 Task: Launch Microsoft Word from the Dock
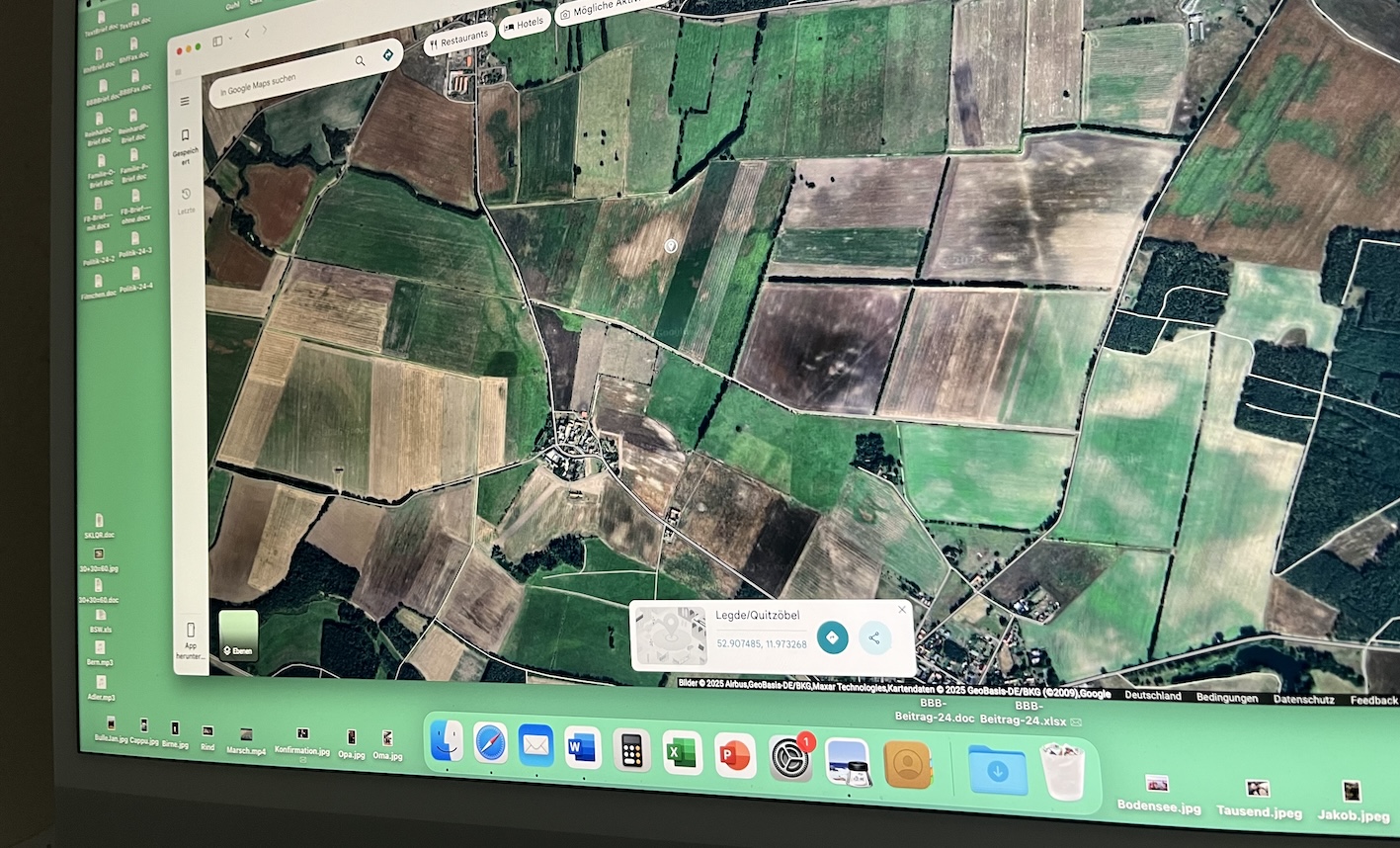(582, 749)
